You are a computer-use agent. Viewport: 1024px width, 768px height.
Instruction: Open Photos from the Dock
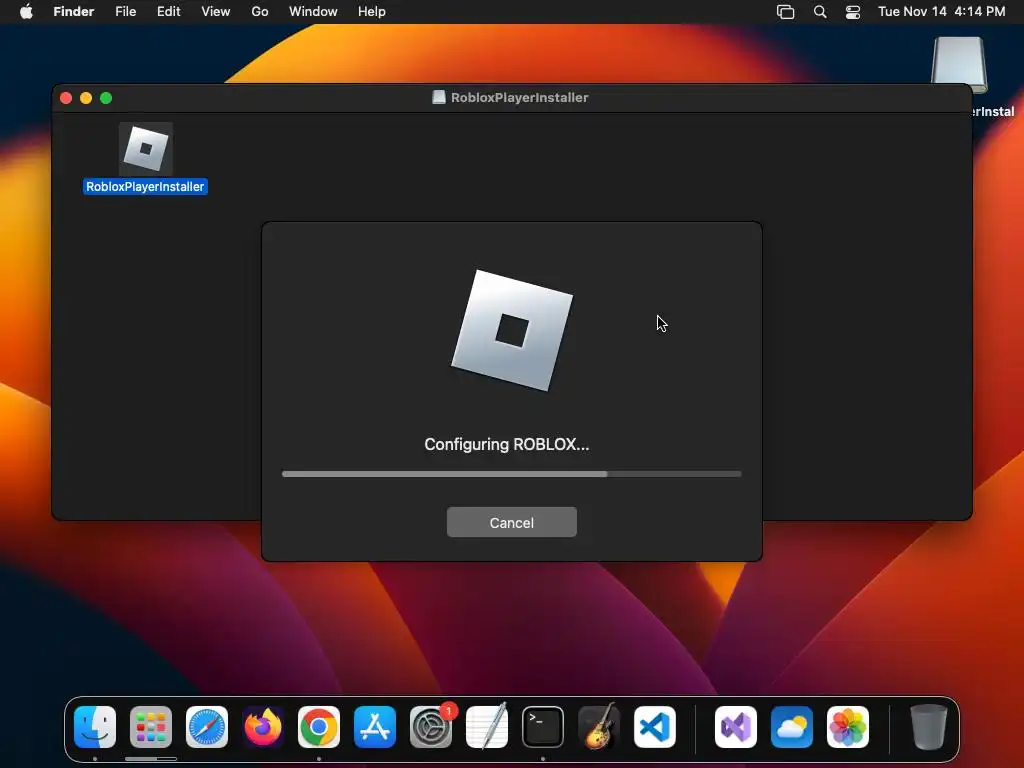click(848, 727)
